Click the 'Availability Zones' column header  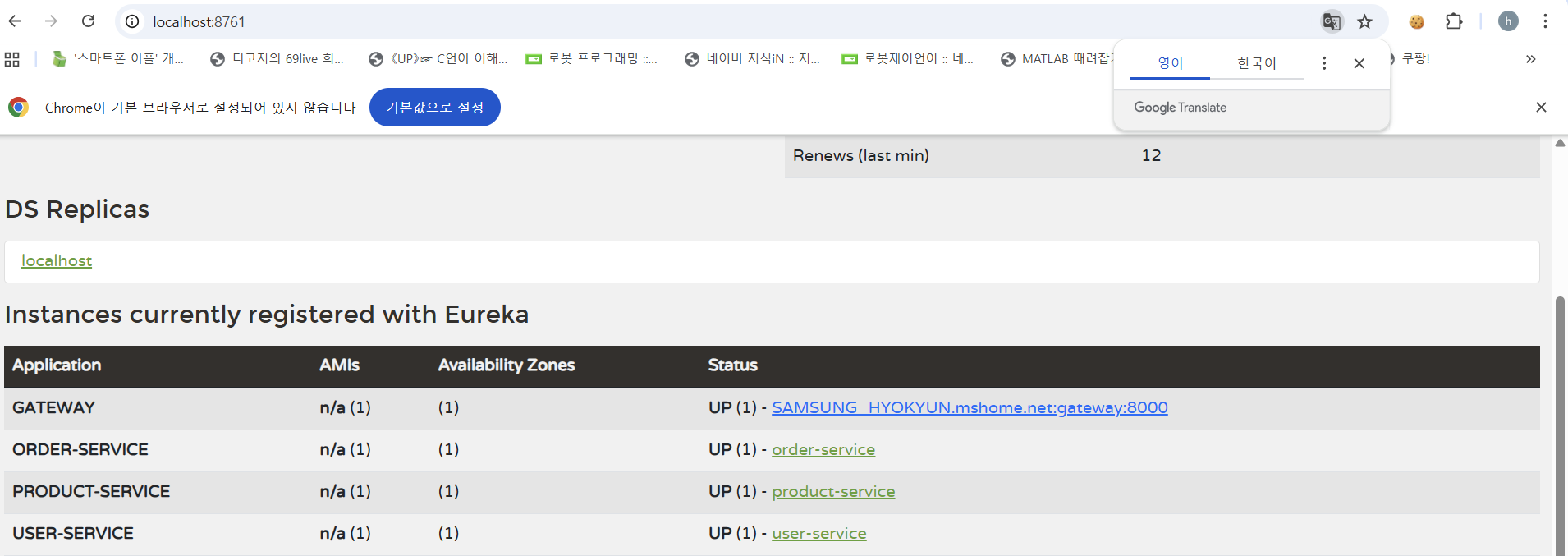[507, 365]
